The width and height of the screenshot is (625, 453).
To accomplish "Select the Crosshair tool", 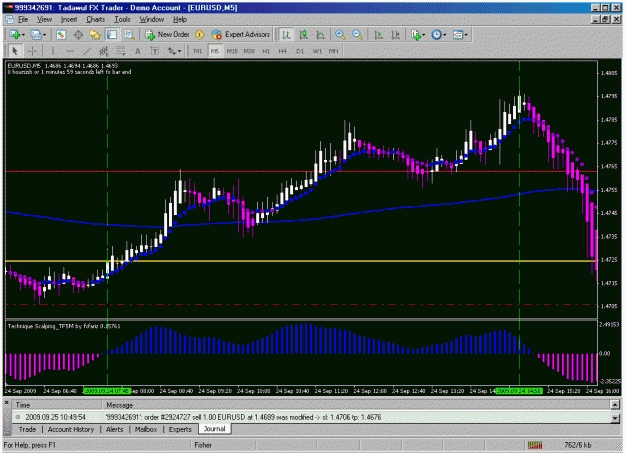I will click(x=32, y=51).
